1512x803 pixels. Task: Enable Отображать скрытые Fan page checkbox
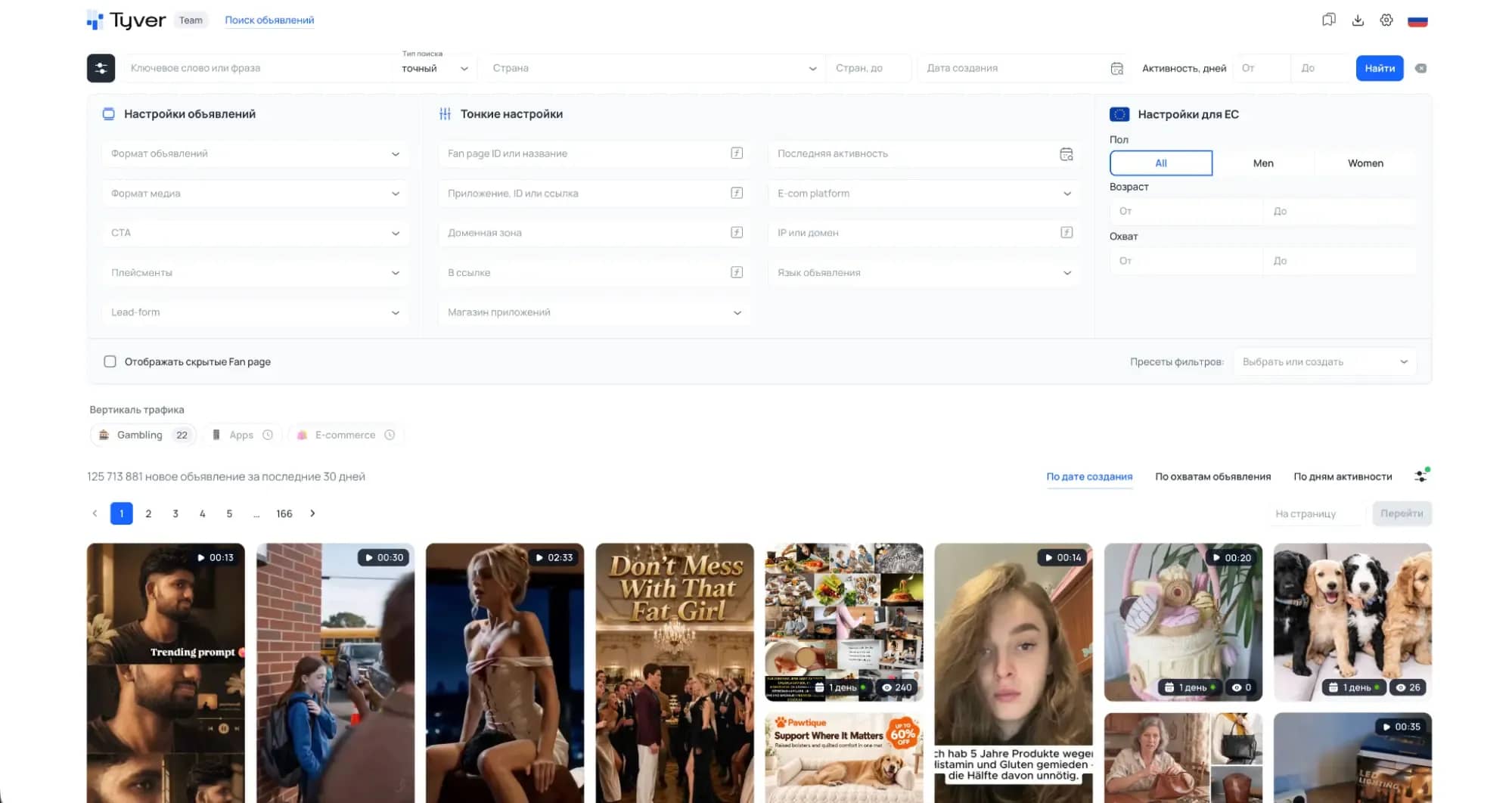coord(110,361)
